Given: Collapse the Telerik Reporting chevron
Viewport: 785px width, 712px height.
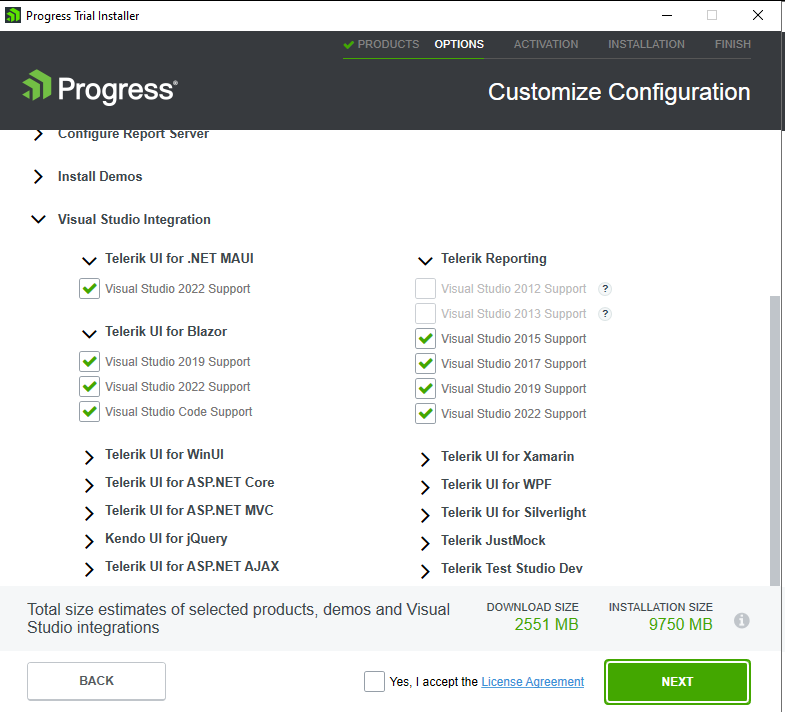Looking at the screenshot, I should [x=423, y=260].
